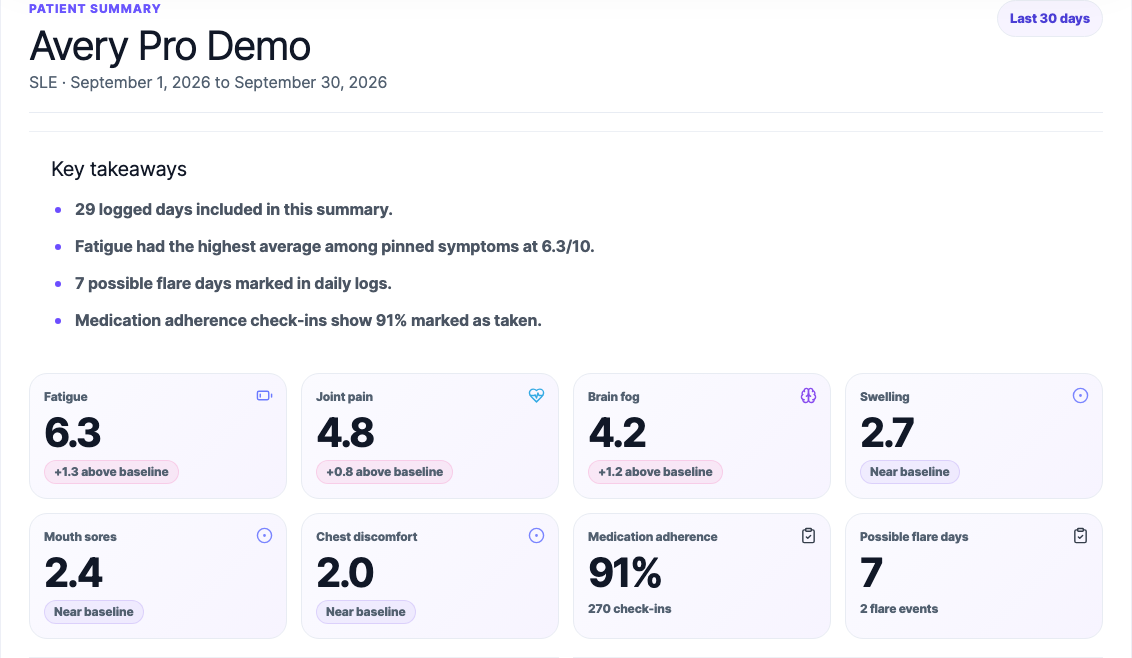Click the Medication adherence card title
Viewport: 1132px width, 658px height.
click(653, 537)
